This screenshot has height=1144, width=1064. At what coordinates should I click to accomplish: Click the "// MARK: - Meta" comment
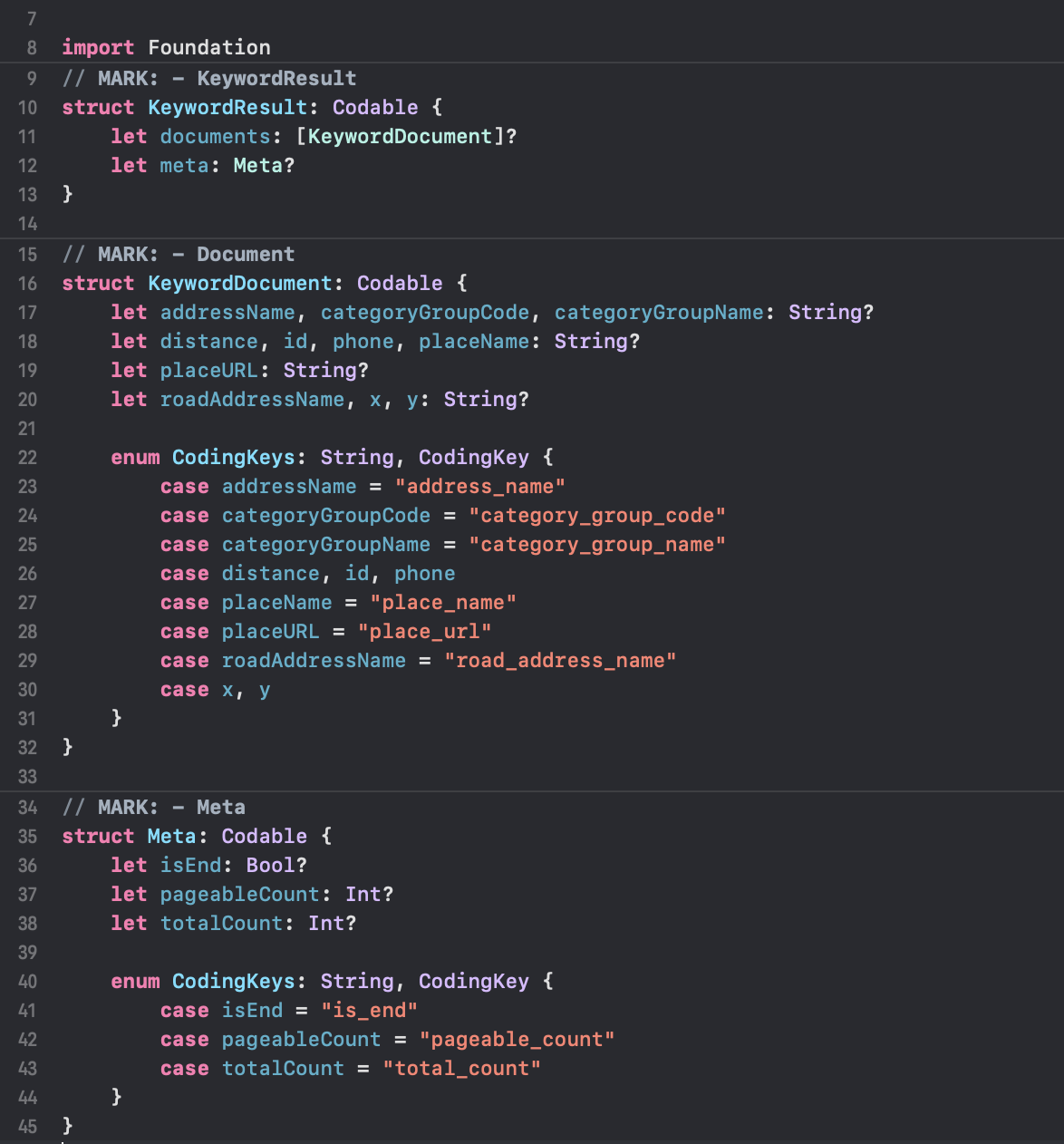[154, 807]
